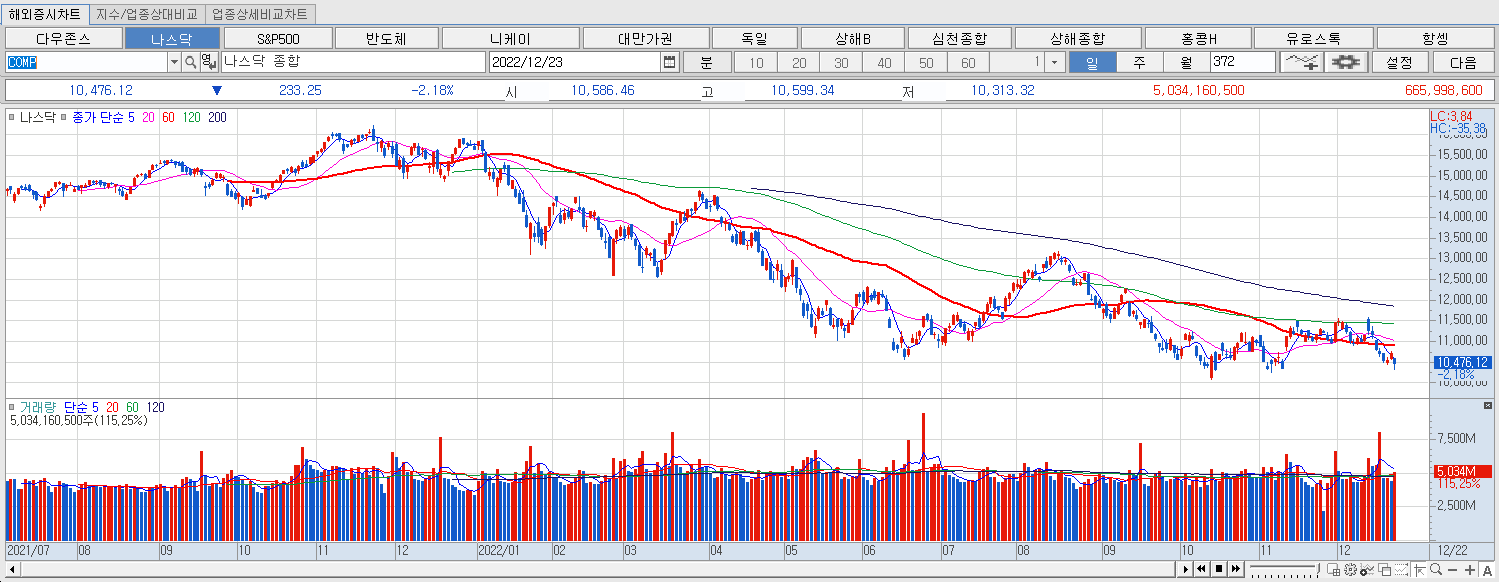Switch to 해외증시차트 tab
Viewport: 1499px width, 582px height.
pyautogui.click(x=44, y=14)
